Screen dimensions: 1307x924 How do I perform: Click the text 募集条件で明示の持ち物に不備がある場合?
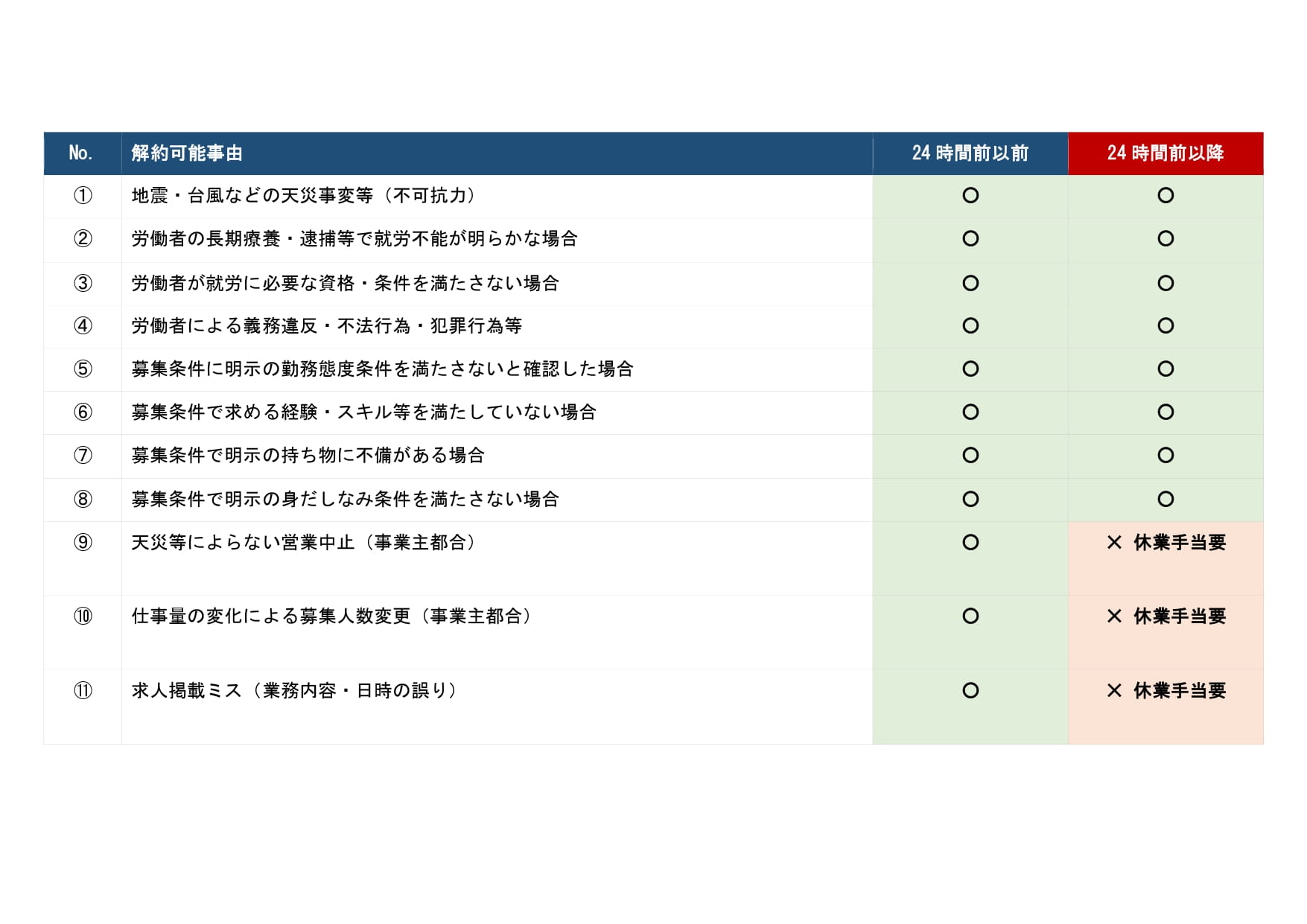tap(308, 456)
